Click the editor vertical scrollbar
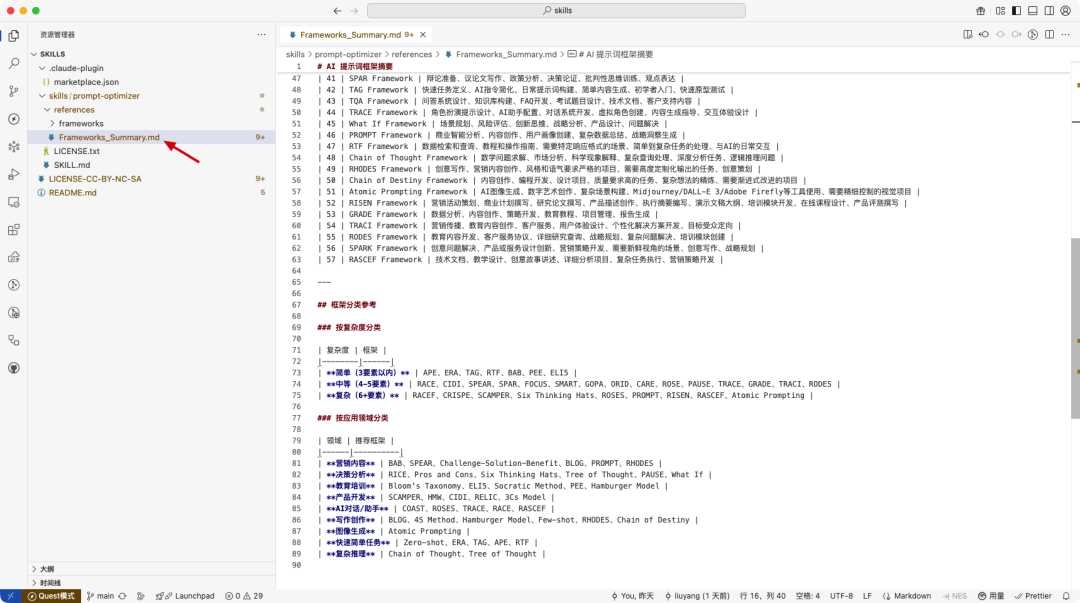Screen dimensions: 1080x603 pos(1074,330)
